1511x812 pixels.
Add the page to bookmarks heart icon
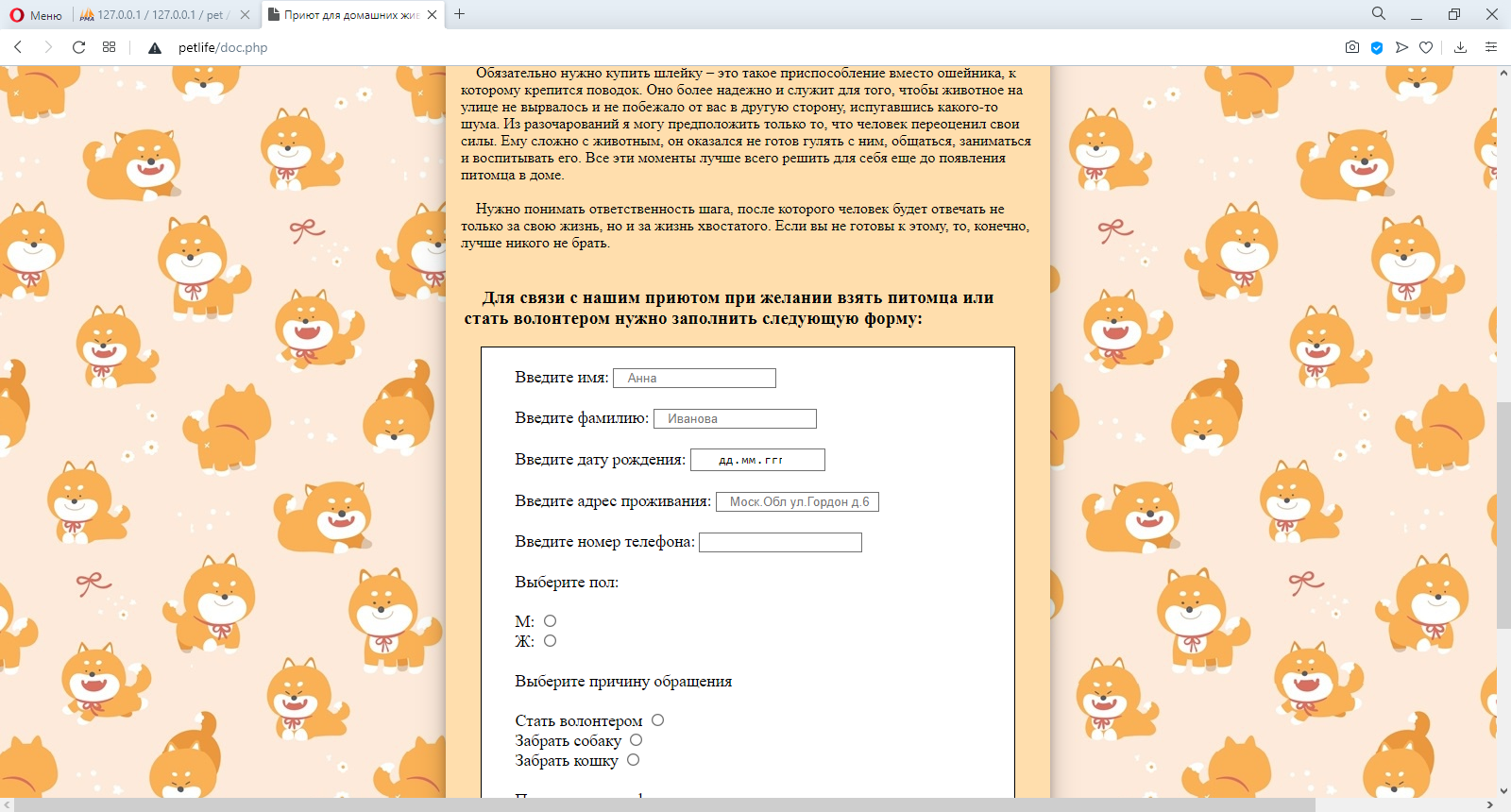1426,47
